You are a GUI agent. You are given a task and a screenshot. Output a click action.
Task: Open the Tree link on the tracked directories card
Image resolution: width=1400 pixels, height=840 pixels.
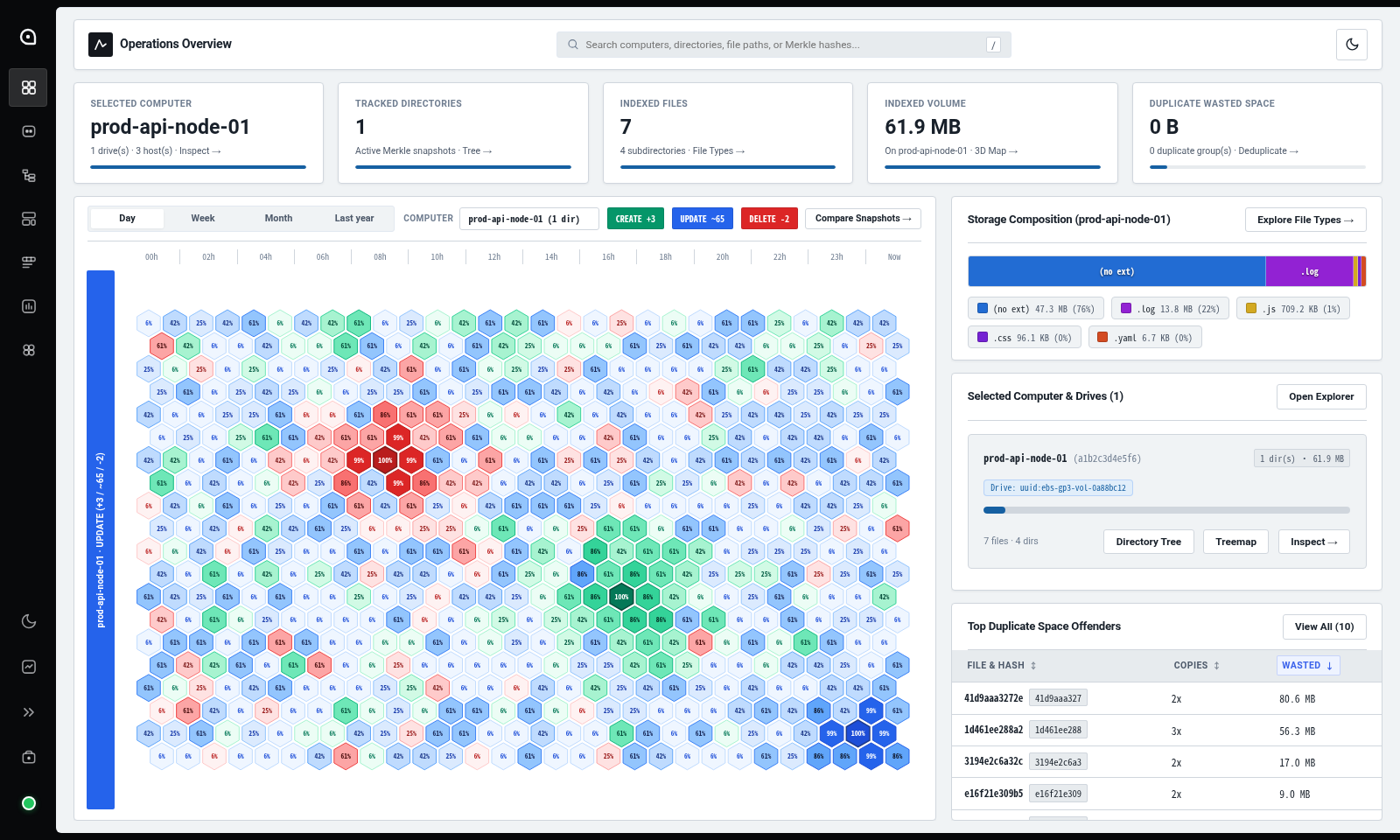(477, 150)
